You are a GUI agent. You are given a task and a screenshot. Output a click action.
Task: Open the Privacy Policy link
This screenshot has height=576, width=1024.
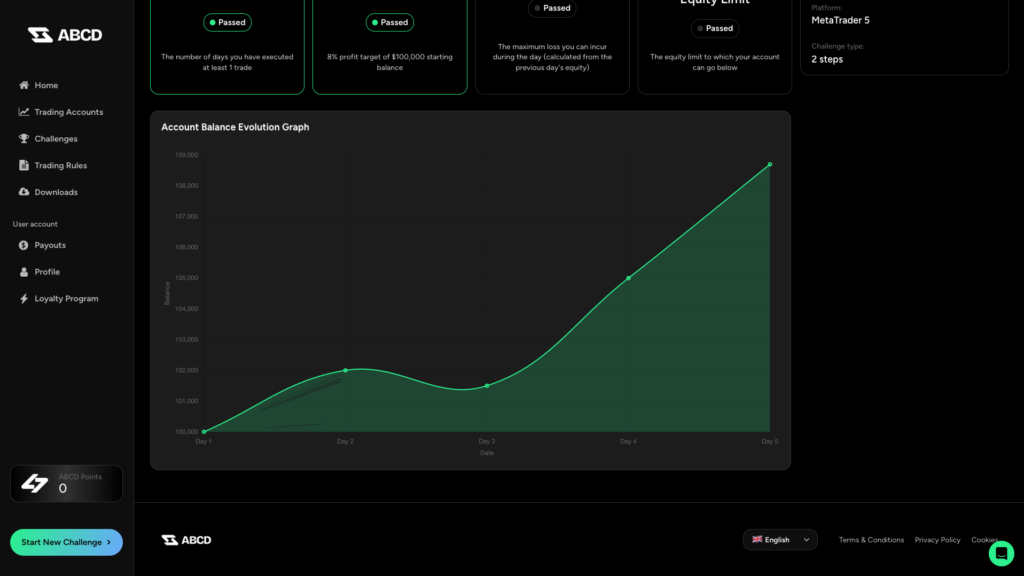[937, 540]
